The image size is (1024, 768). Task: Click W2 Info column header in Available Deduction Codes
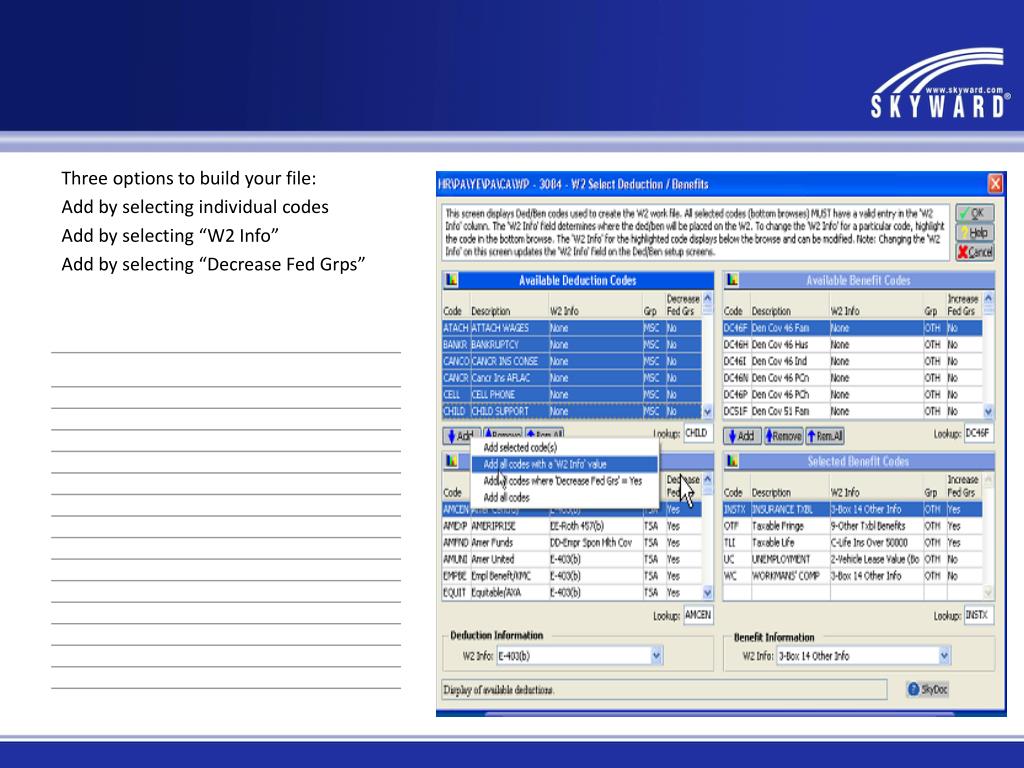(564, 312)
